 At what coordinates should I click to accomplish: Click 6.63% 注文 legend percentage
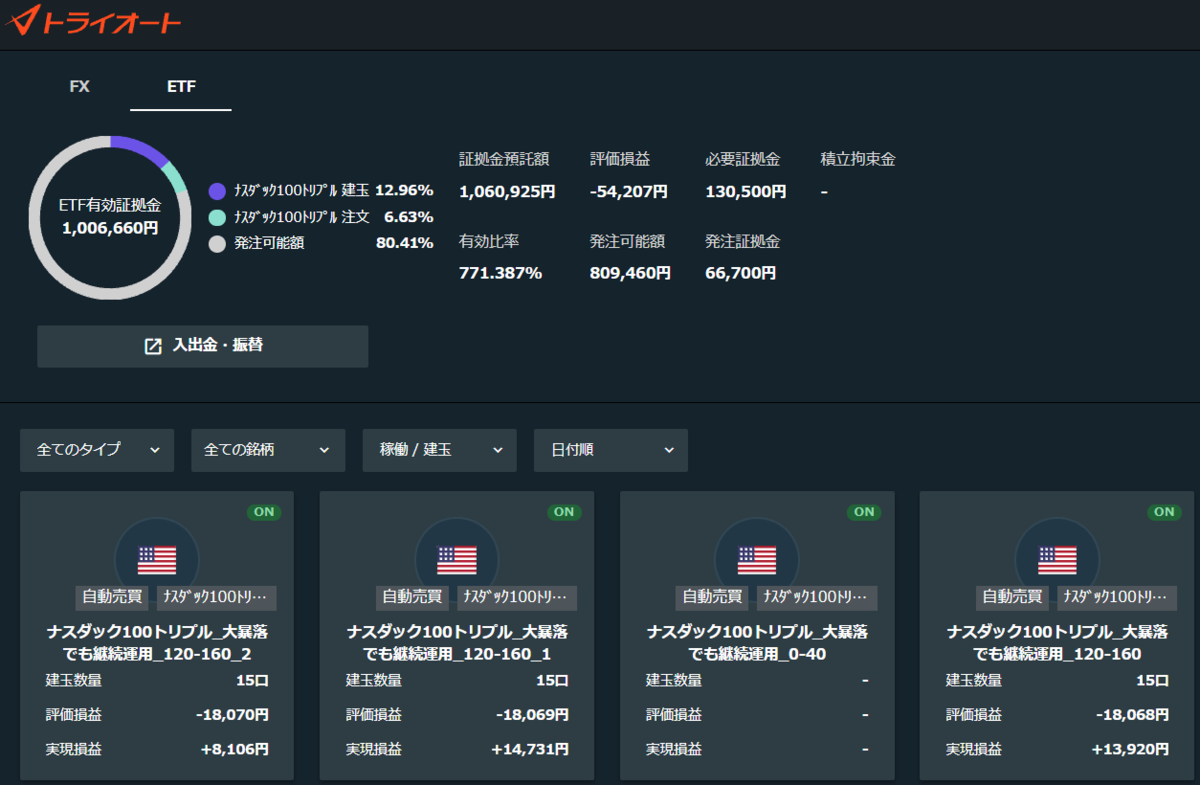[408, 217]
